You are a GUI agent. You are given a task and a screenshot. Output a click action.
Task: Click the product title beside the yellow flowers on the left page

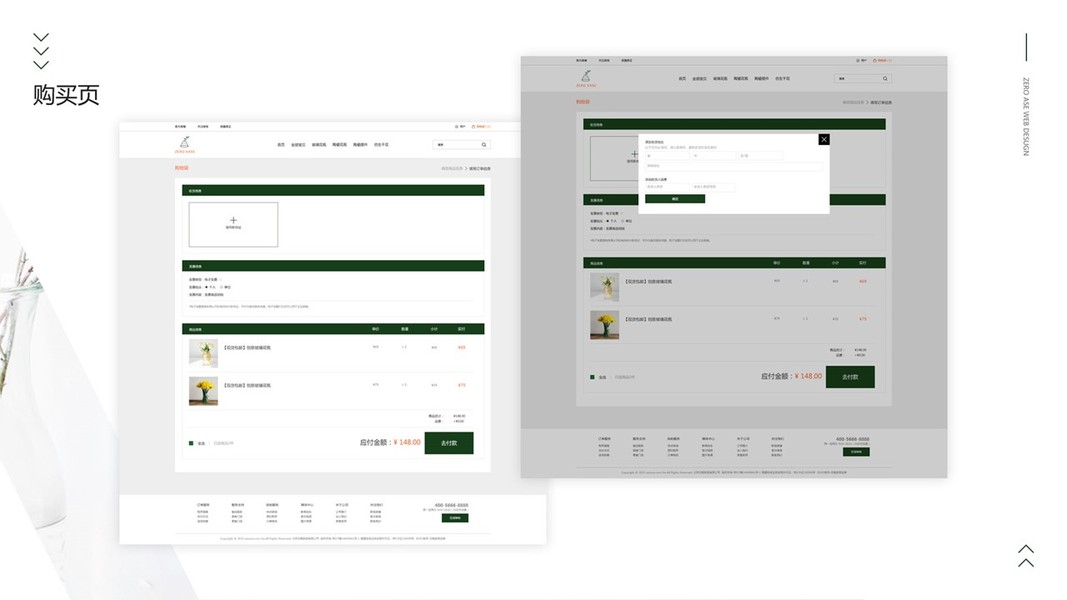[247, 385]
